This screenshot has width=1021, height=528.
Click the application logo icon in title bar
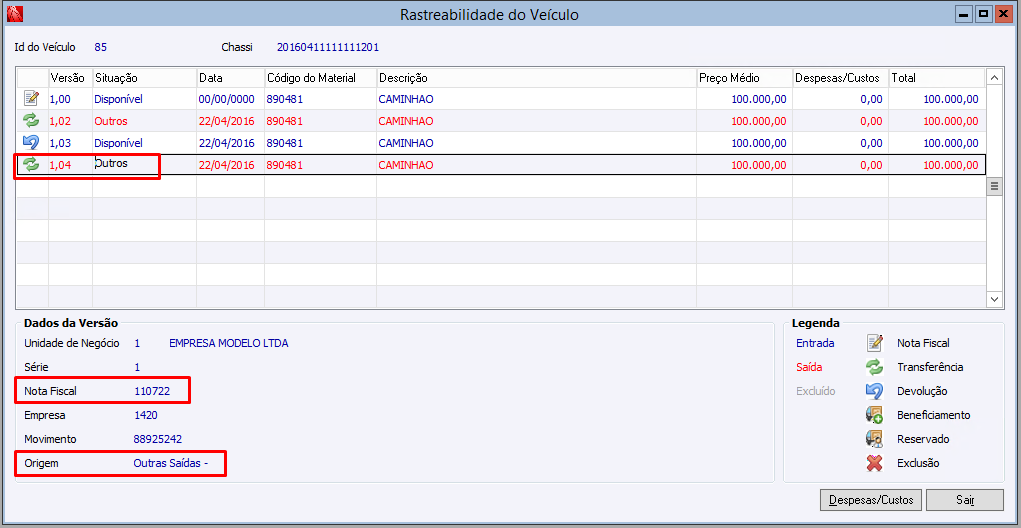coord(14,14)
